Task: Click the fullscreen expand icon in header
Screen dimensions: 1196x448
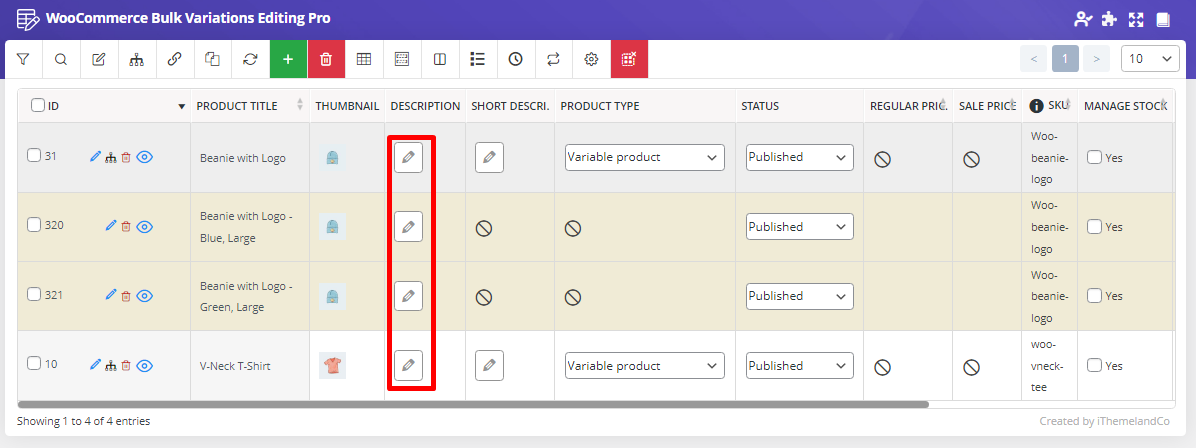Action: tap(1136, 19)
